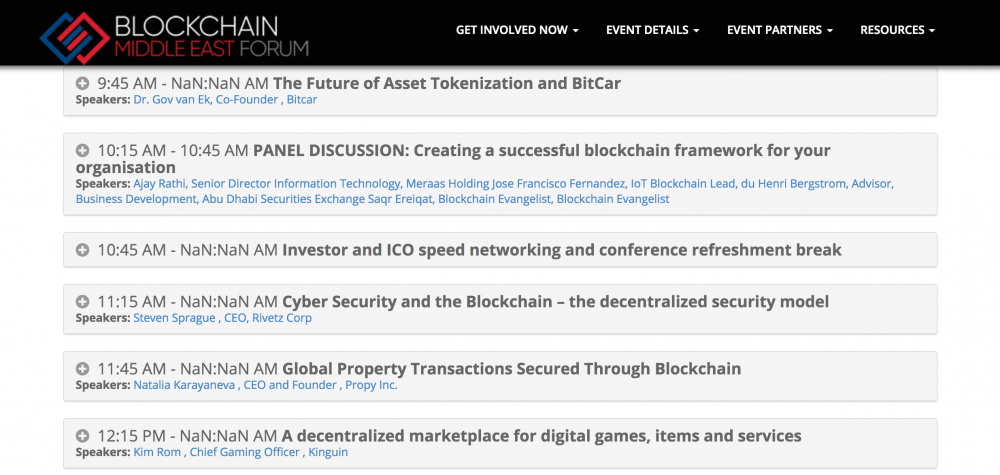Viewport: 1000px width, 475px height.
Task: Click plus icon for 11:15 AM Cyber Security session
Action: 83,301
